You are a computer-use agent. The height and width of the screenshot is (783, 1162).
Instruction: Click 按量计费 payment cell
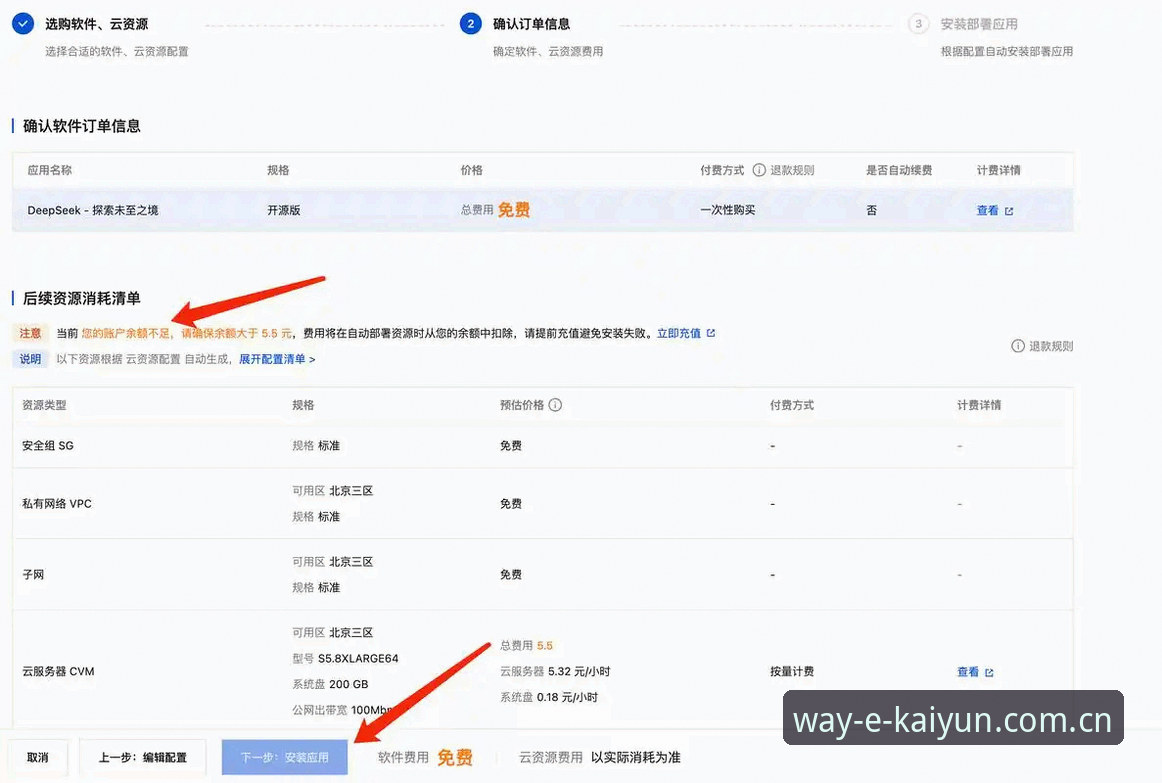pos(791,671)
